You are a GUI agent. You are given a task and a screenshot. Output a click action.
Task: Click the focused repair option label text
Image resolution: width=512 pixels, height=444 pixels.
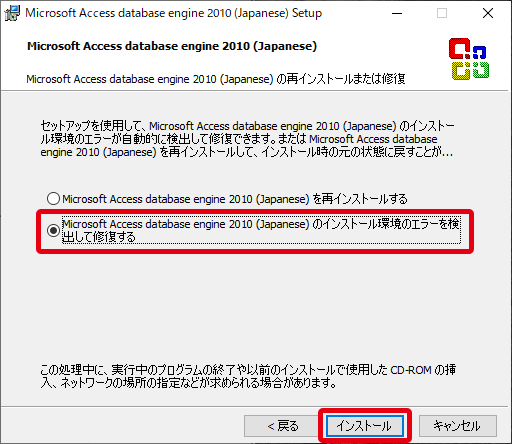click(x=261, y=230)
